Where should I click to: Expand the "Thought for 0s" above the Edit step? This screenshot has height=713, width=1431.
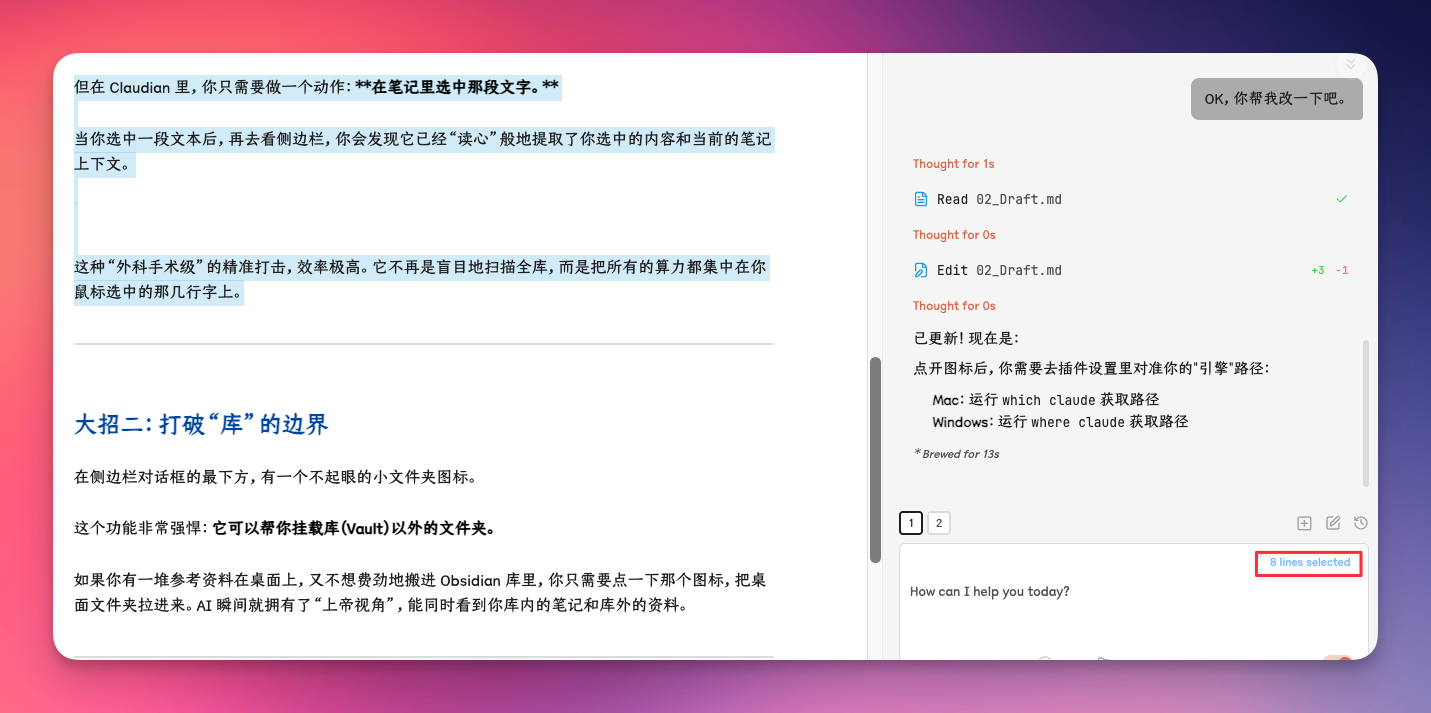[953, 234]
